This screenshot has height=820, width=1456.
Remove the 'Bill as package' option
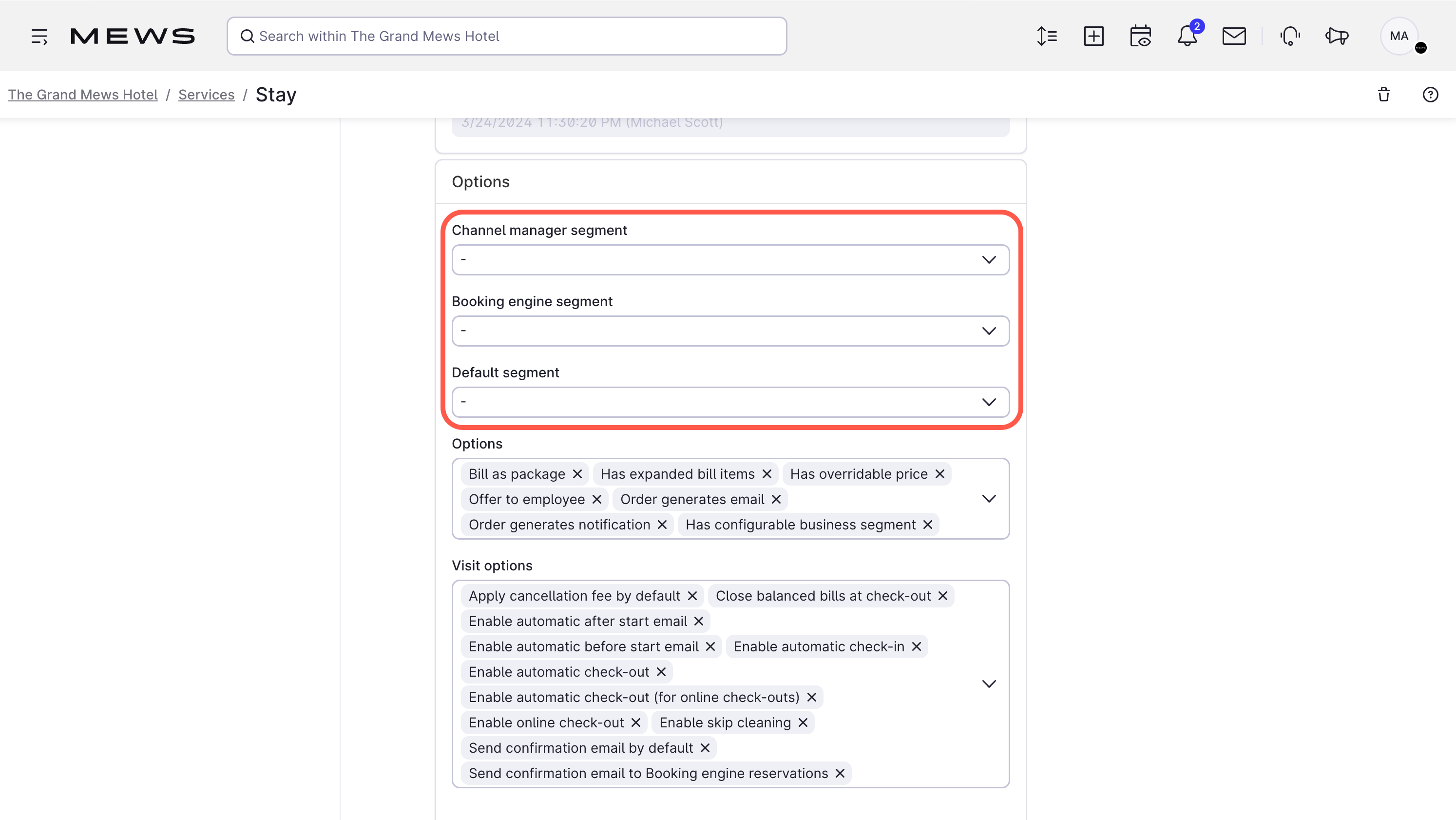coord(577,474)
